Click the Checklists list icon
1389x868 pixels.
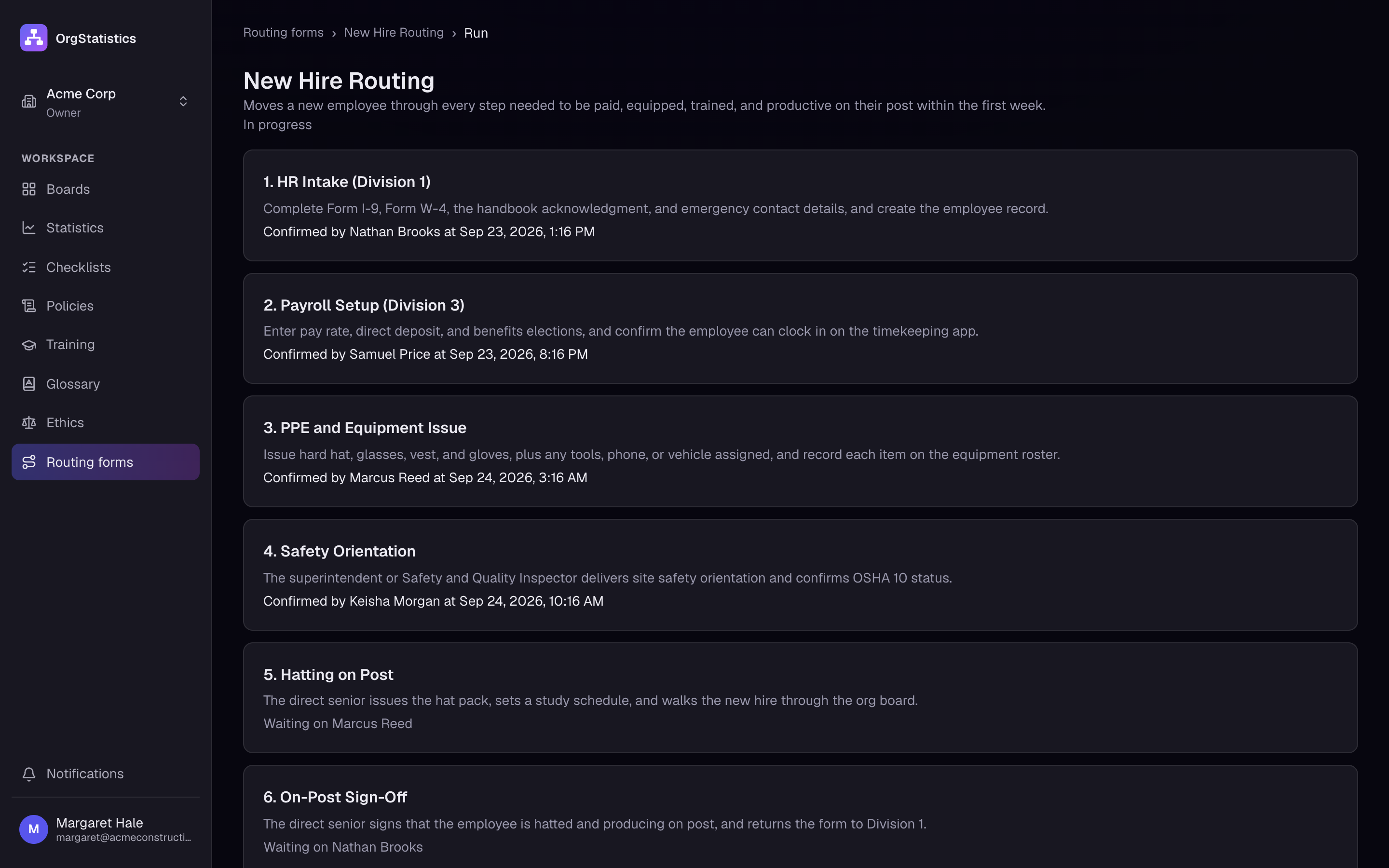[29, 268]
